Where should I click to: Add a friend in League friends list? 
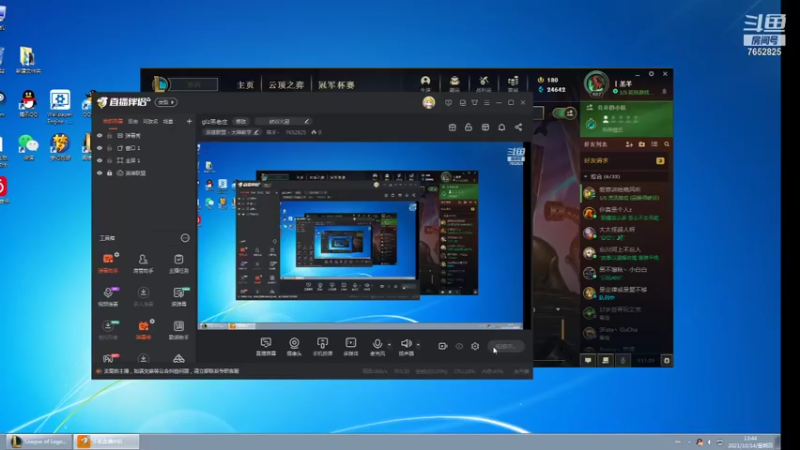629,144
